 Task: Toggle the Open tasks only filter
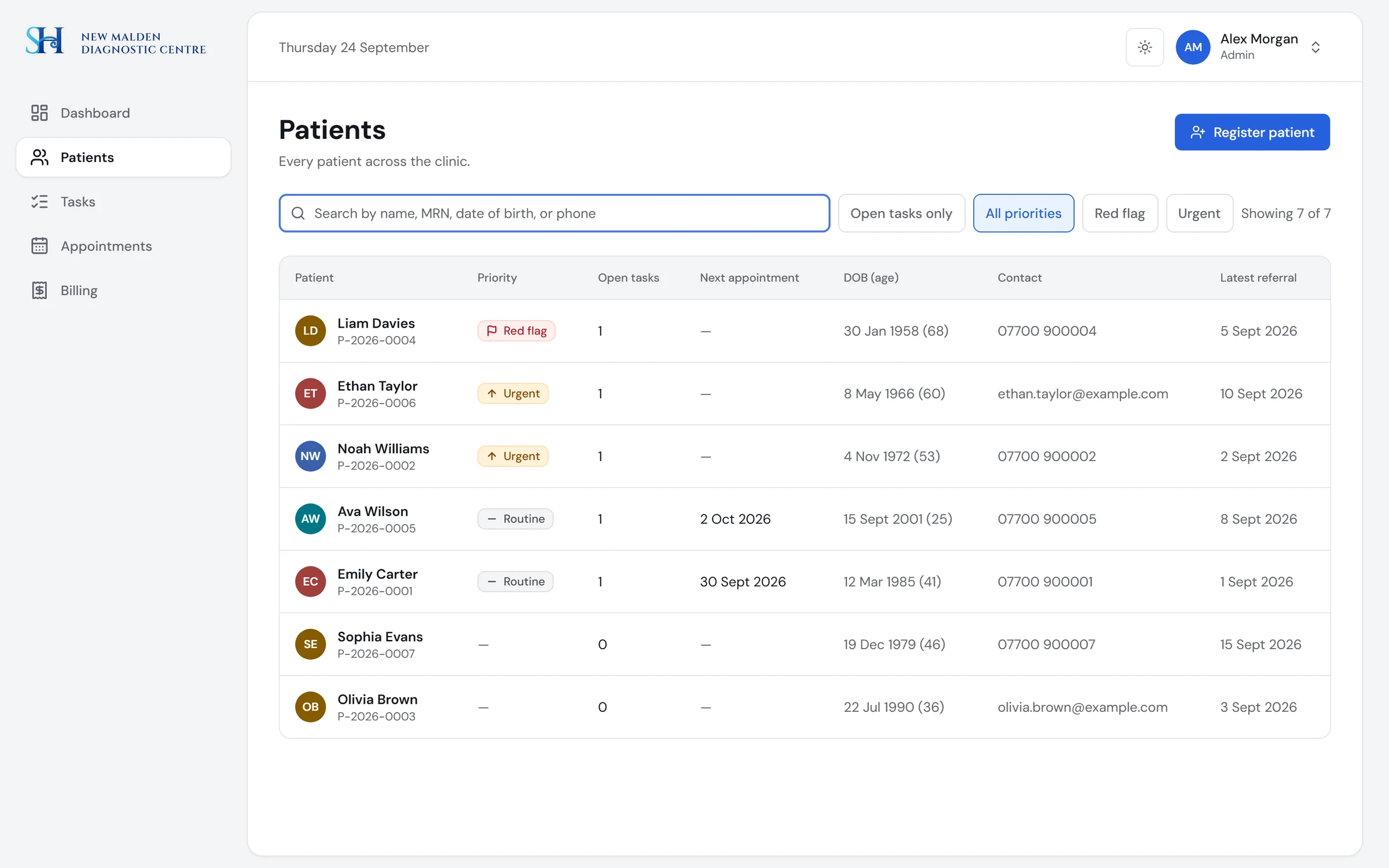tap(901, 214)
